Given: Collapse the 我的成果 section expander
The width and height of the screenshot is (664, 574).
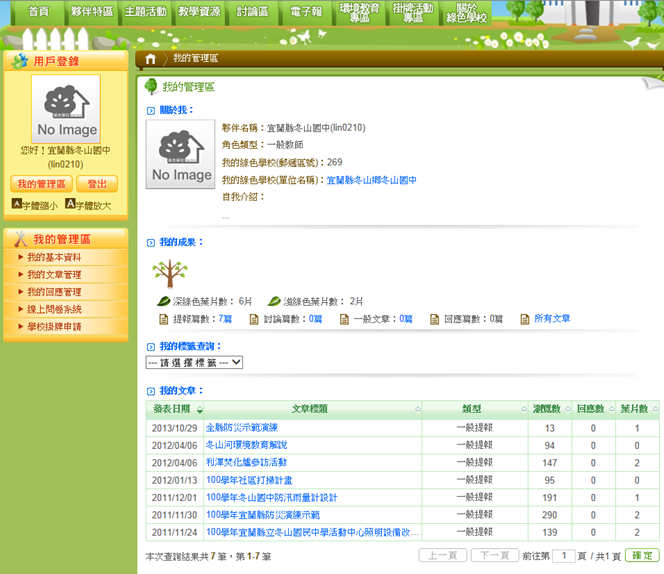Looking at the screenshot, I should tap(151, 243).
